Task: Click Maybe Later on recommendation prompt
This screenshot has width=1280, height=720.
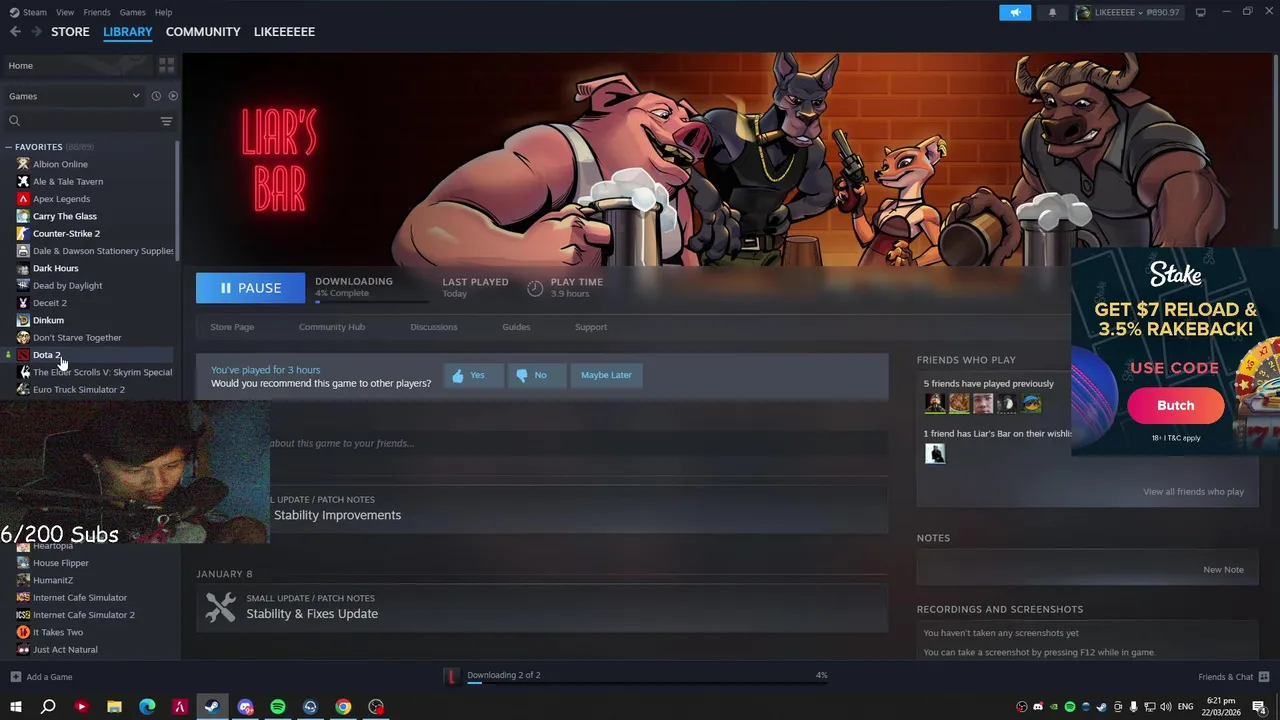Action: coord(606,375)
